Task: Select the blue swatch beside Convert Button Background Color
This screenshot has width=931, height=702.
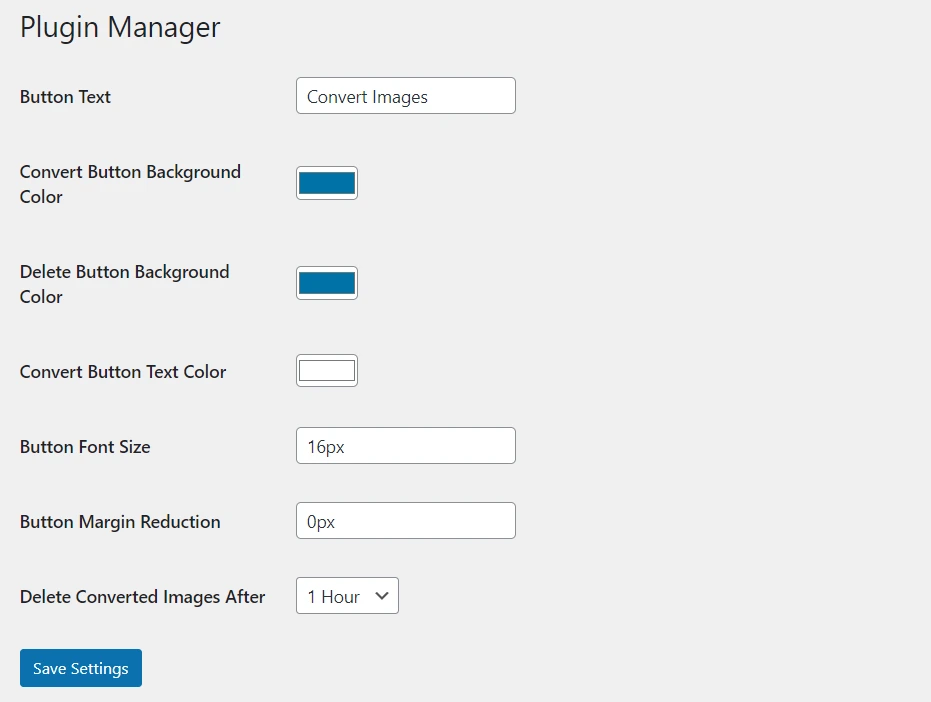Action: [x=326, y=182]
